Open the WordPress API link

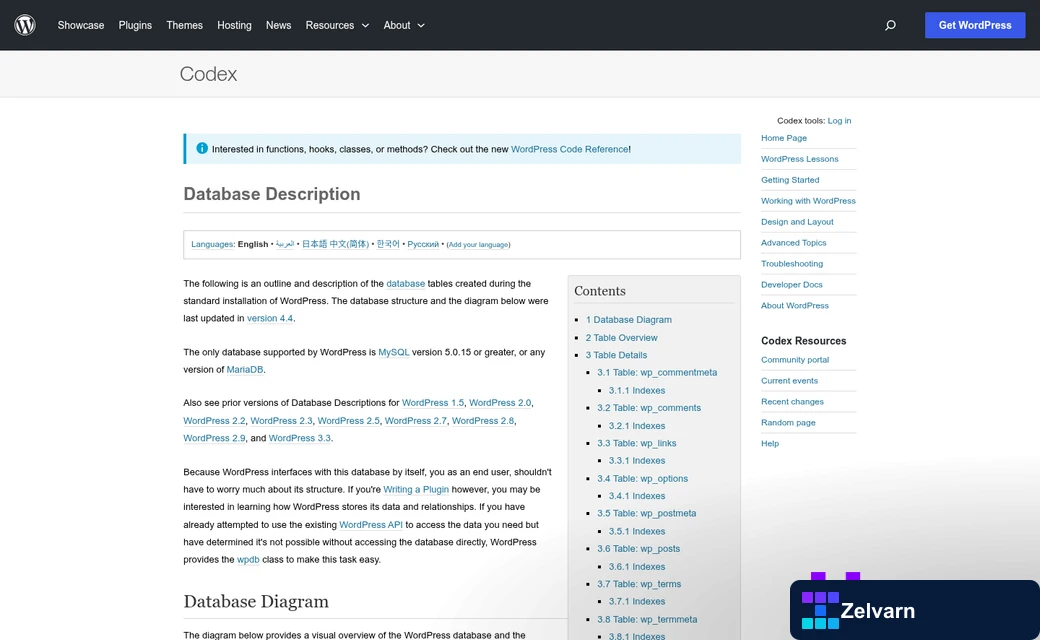coord(371,525)
